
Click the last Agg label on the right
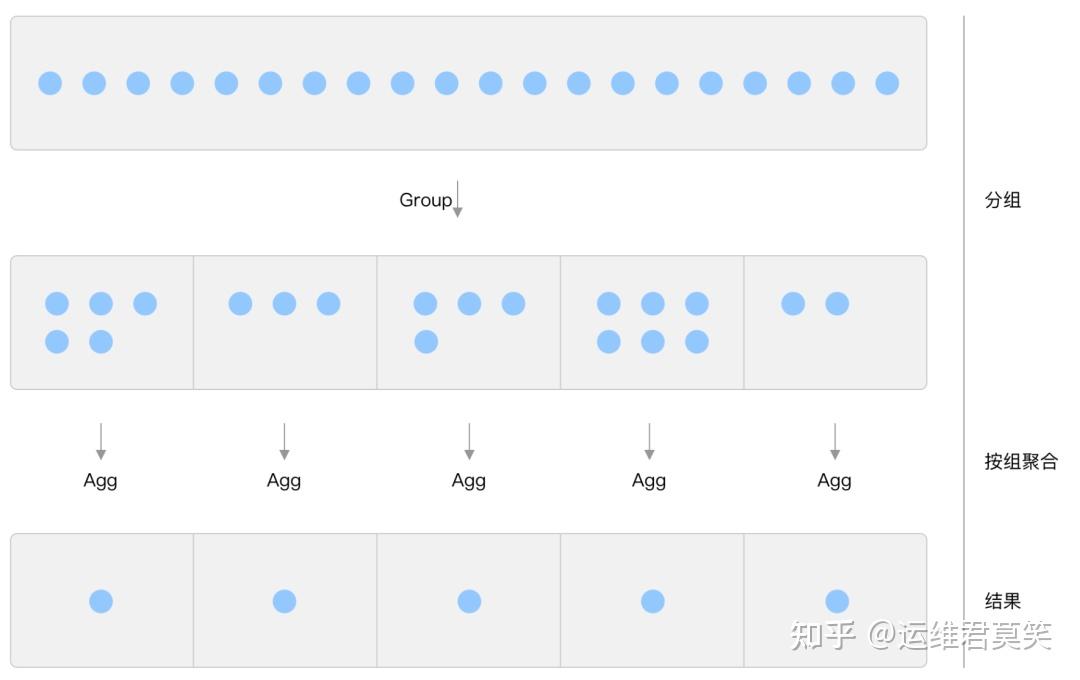[834, 481]
